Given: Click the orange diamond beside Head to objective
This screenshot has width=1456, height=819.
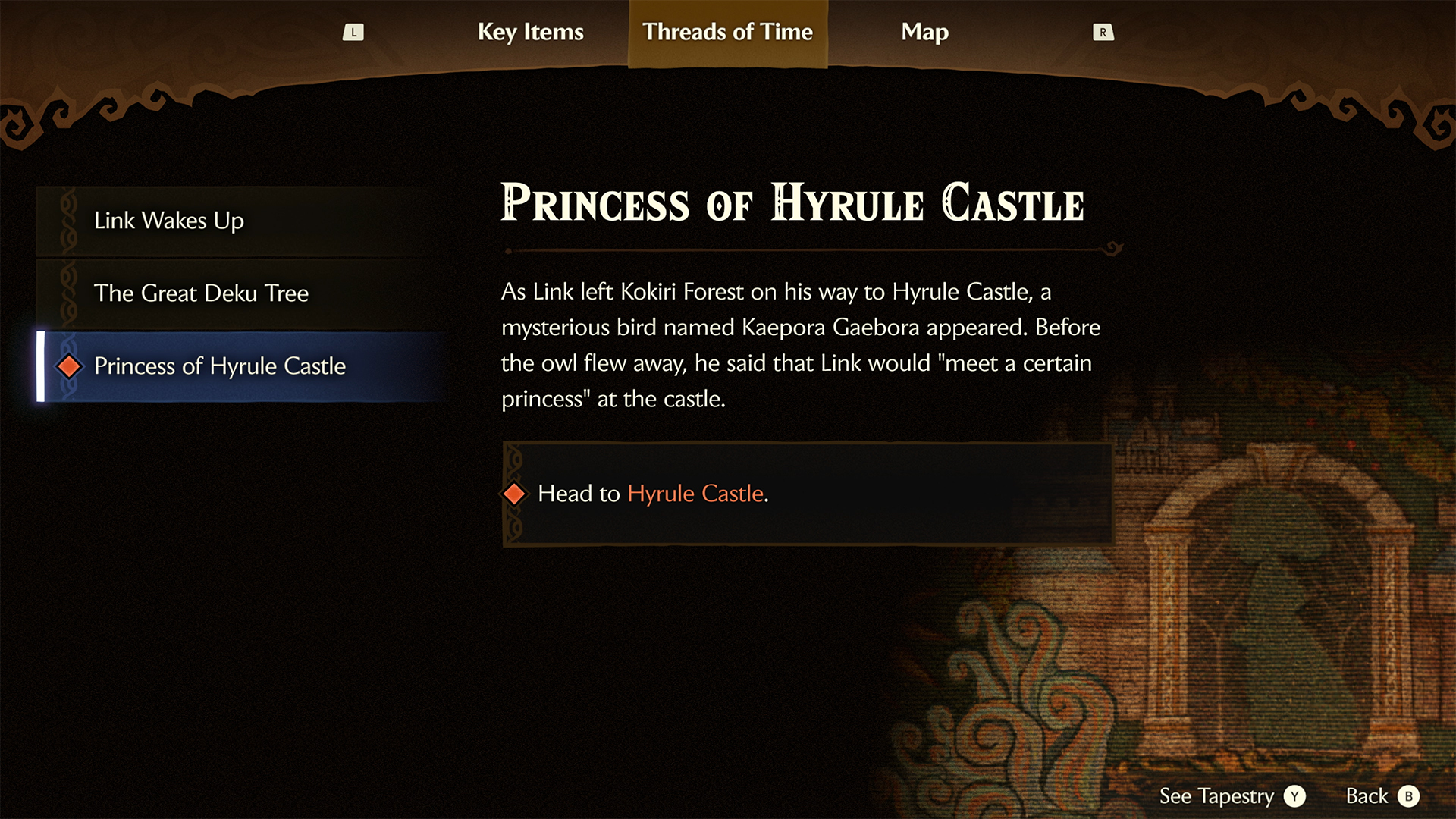Looking at the screenshot, I should pos(514,494).
